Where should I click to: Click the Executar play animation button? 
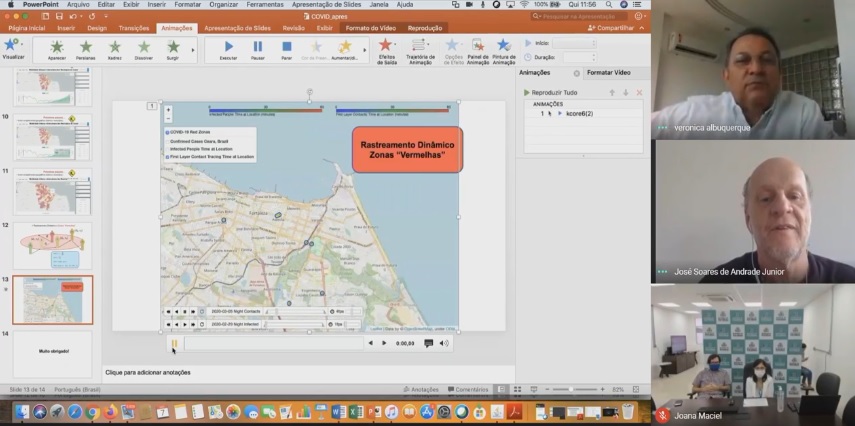(228, 47)
